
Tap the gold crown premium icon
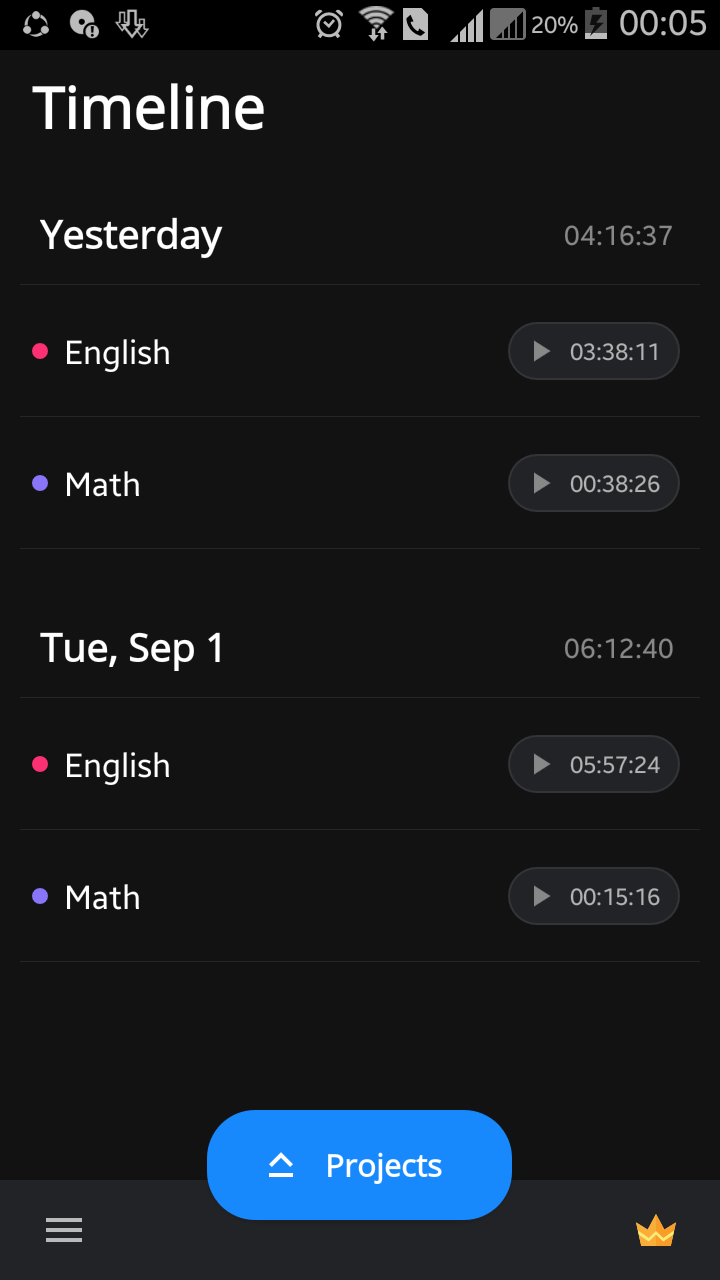(656, 1231)
